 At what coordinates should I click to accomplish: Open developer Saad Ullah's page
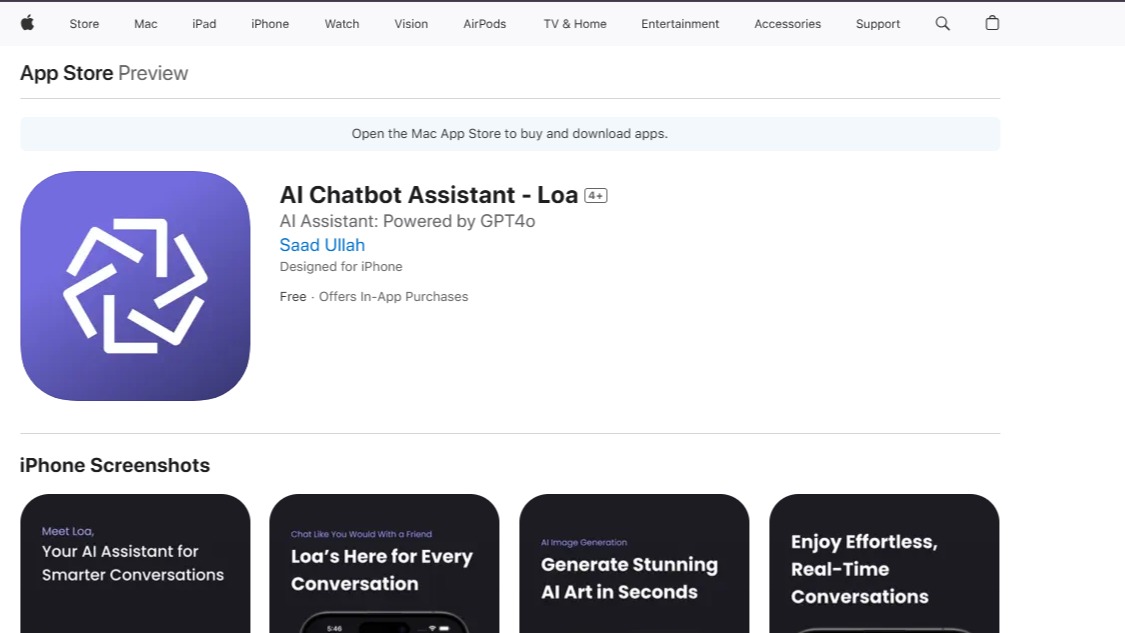pos(322,245)
